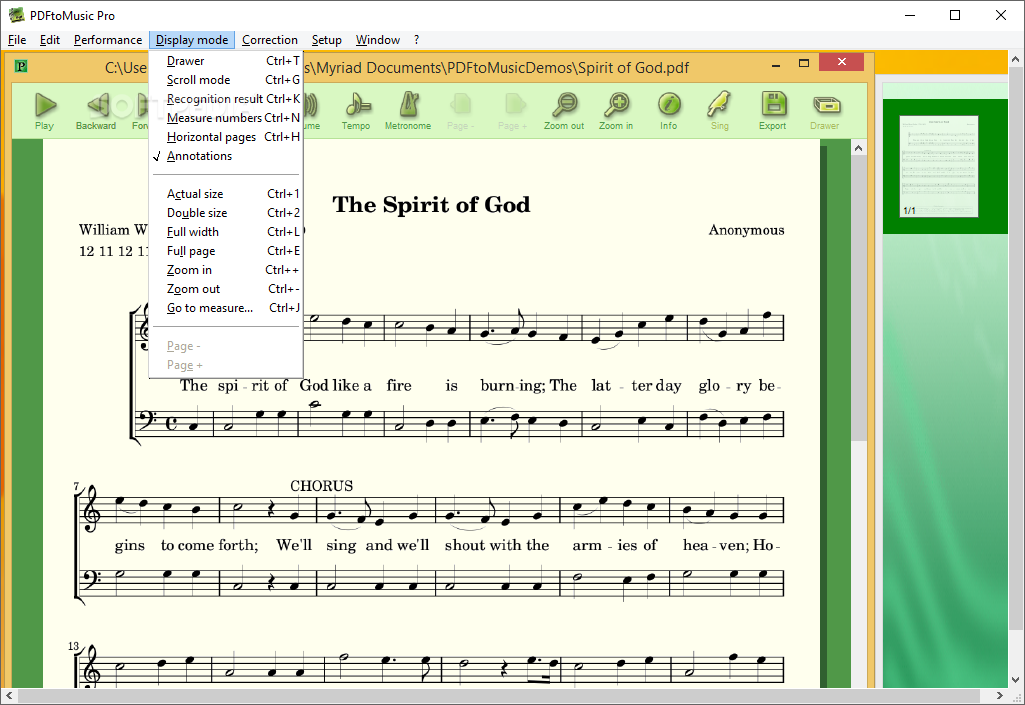Click the page 1/1 thumbnail

tap(939, 166)
